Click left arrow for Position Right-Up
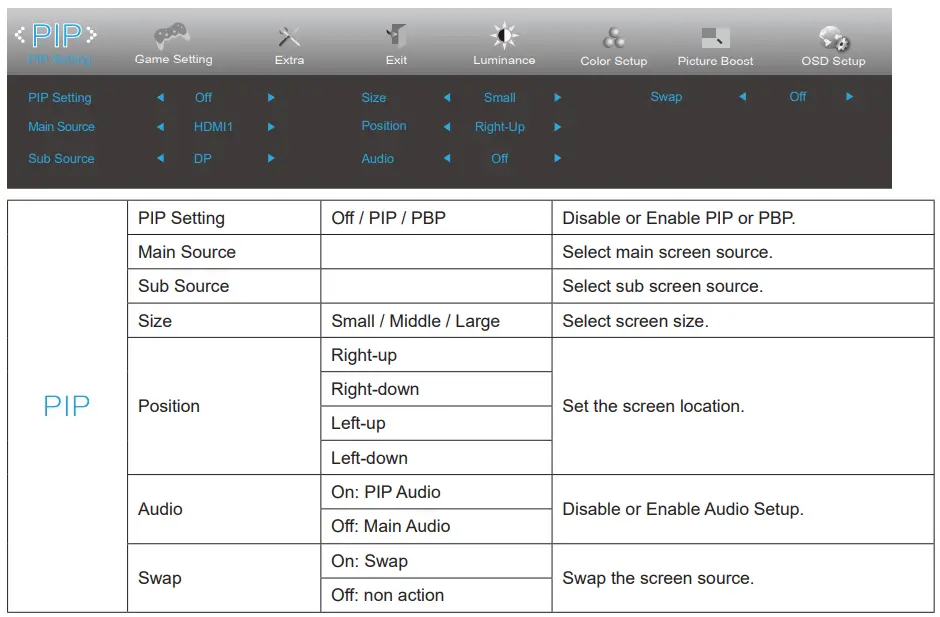 [447, 127]
